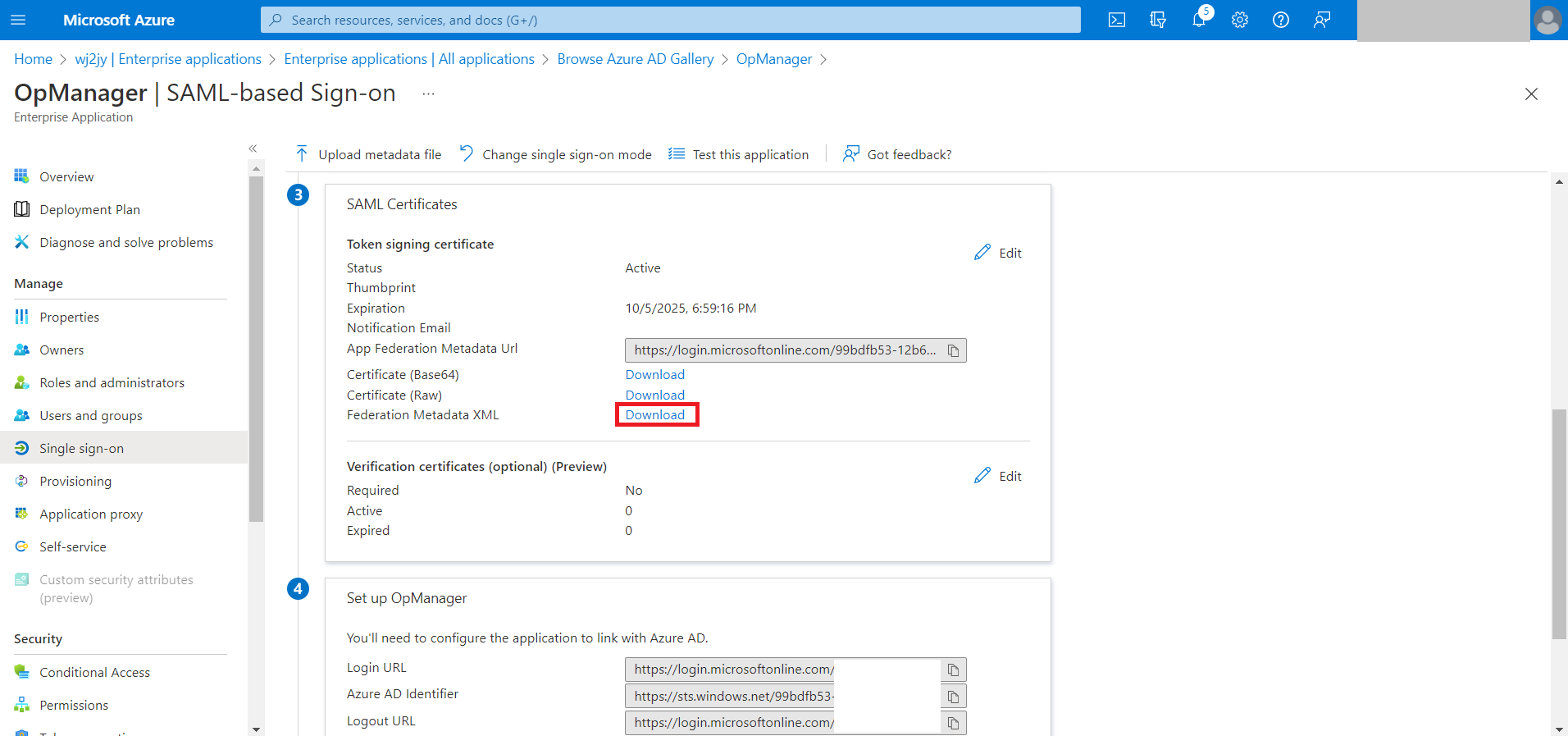This screenshot has width=1568, height=736.
Task: Go to Home breadcrumb
Action: coord(33,59)
